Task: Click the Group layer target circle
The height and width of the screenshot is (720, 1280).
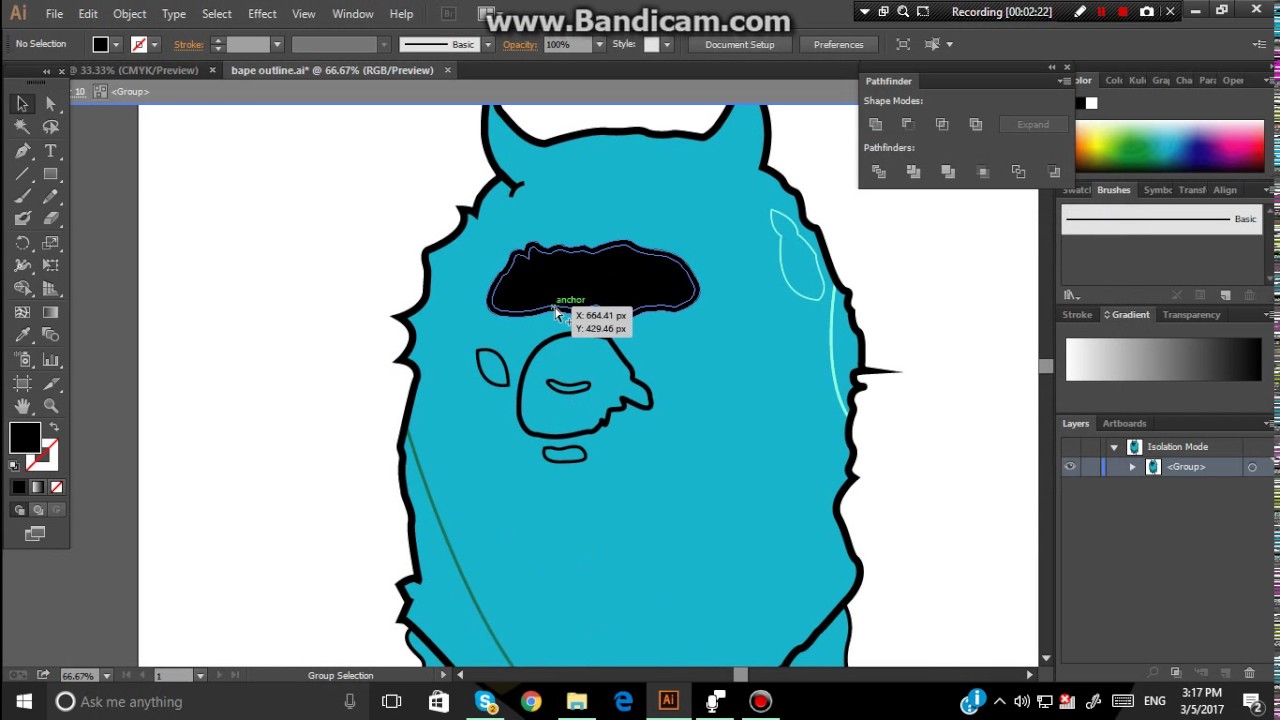Action: click(1252, 467)
